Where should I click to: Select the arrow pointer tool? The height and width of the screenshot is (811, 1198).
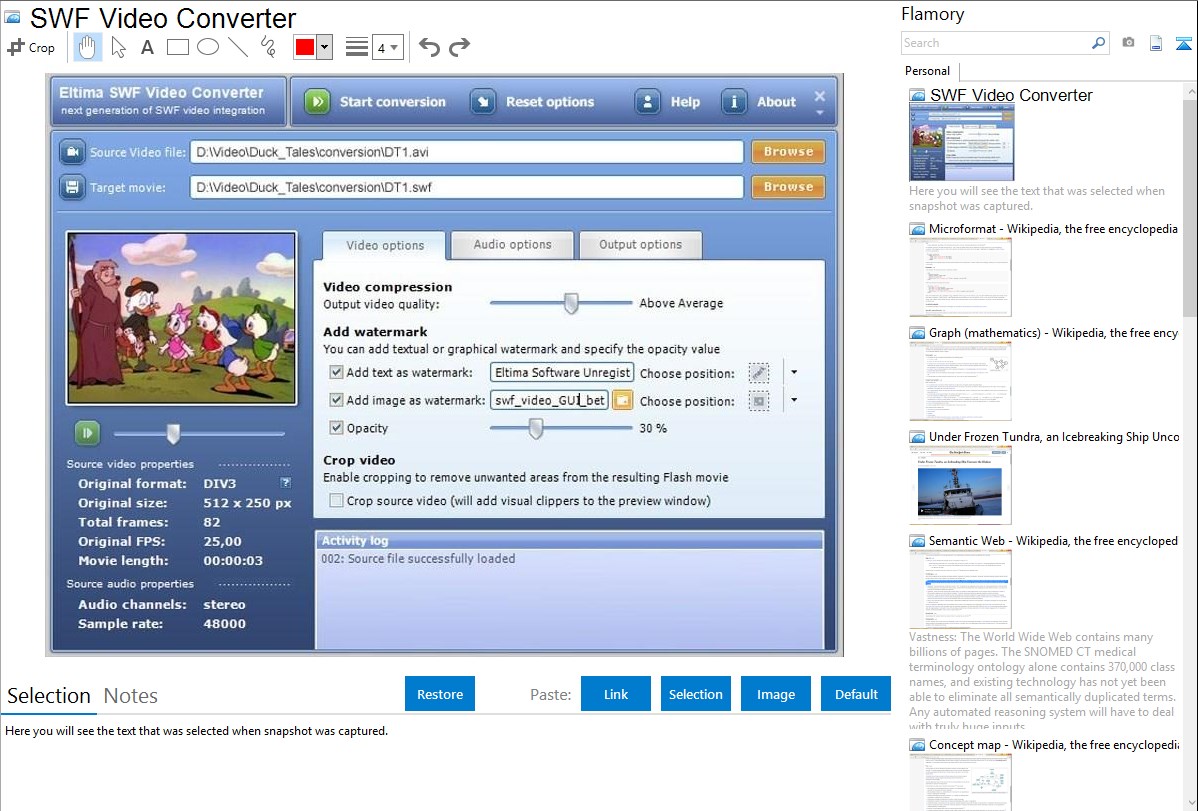(118, 47)
